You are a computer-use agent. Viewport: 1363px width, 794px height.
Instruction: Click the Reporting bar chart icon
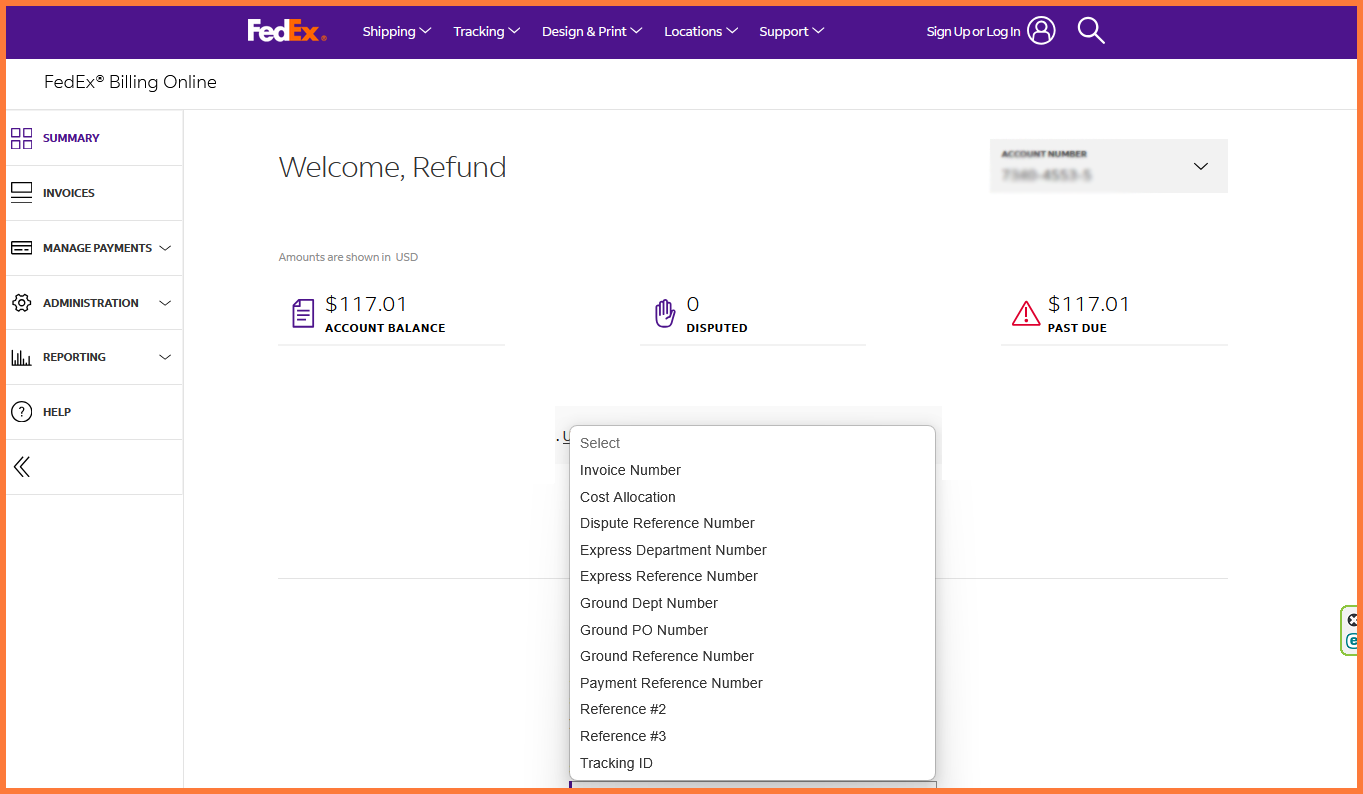(22, 357)
